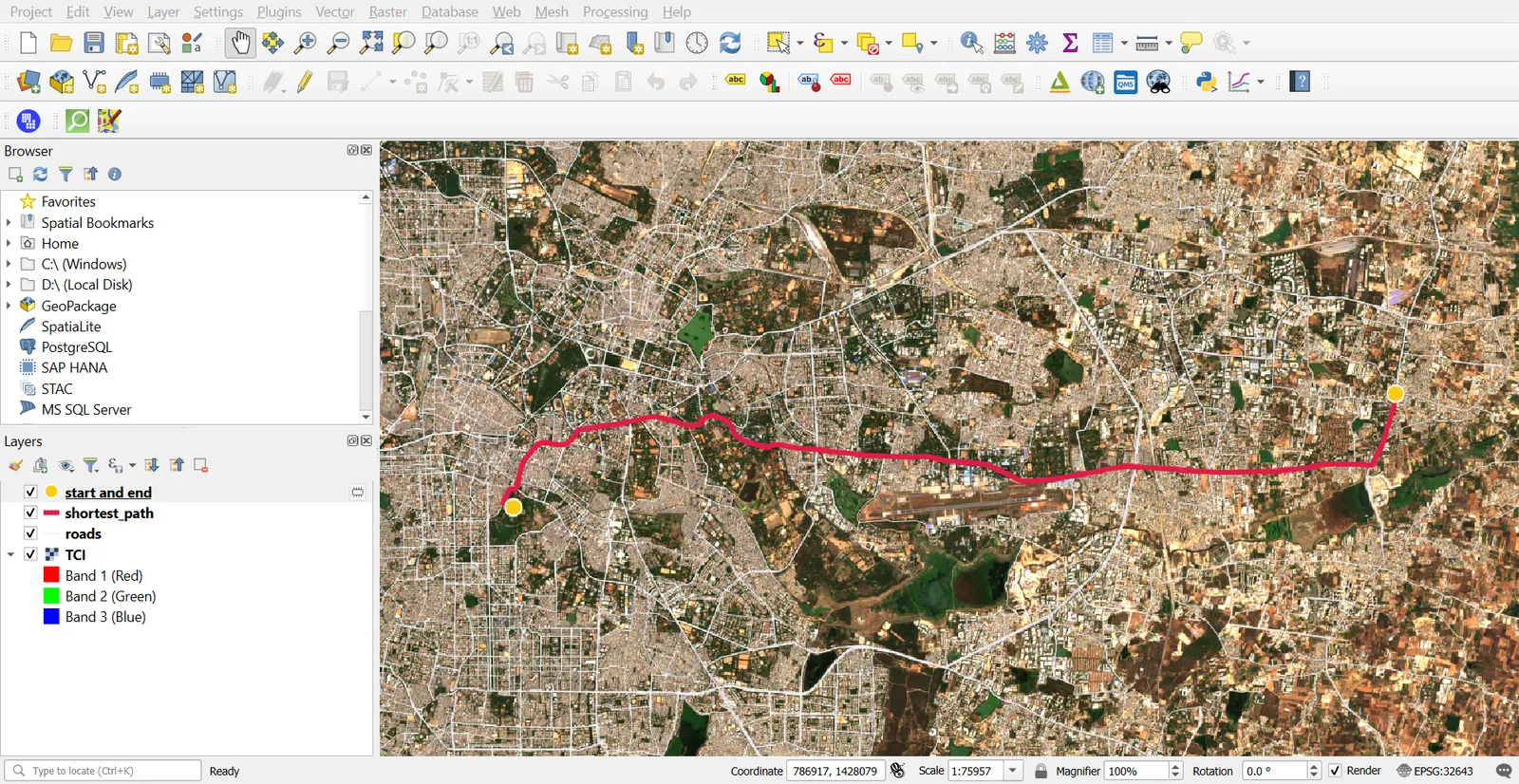Screen dimensions: 1519x784
Task: Collapse the TCI layer group
Action: (10, 554)
